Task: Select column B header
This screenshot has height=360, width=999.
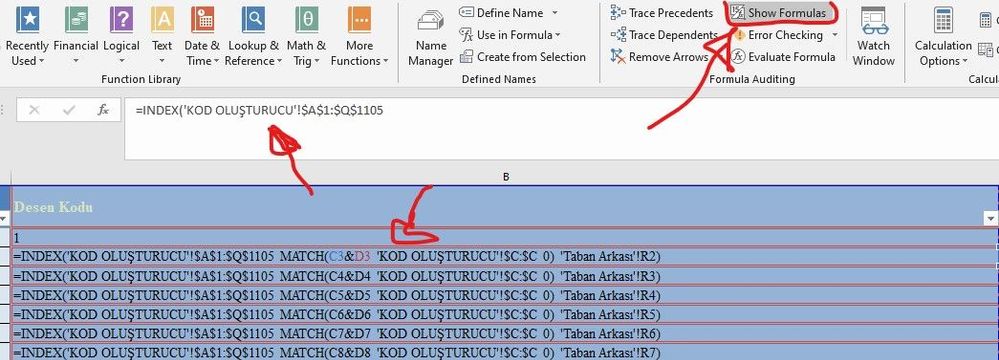Action: click(505, 177)
